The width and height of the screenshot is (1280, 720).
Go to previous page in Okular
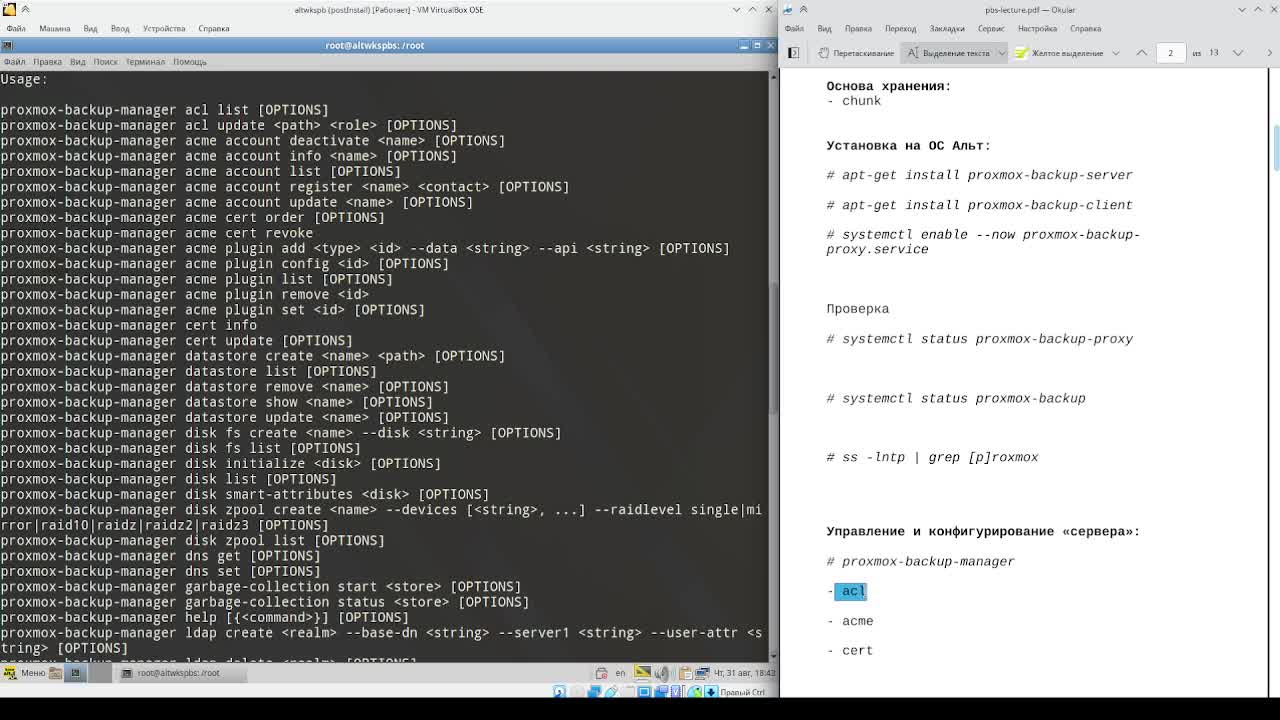tap(1142, 53)
